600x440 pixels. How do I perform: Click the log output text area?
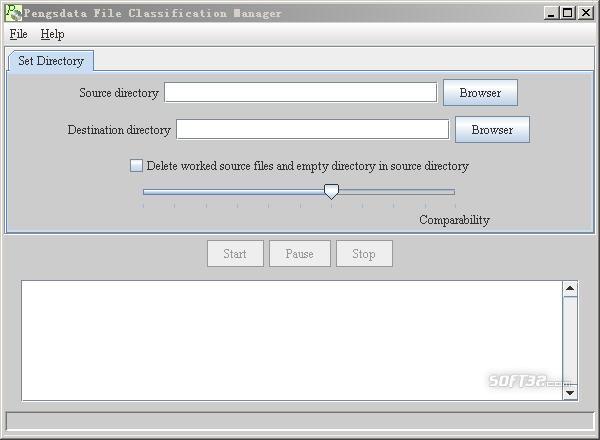coord(292,341)
